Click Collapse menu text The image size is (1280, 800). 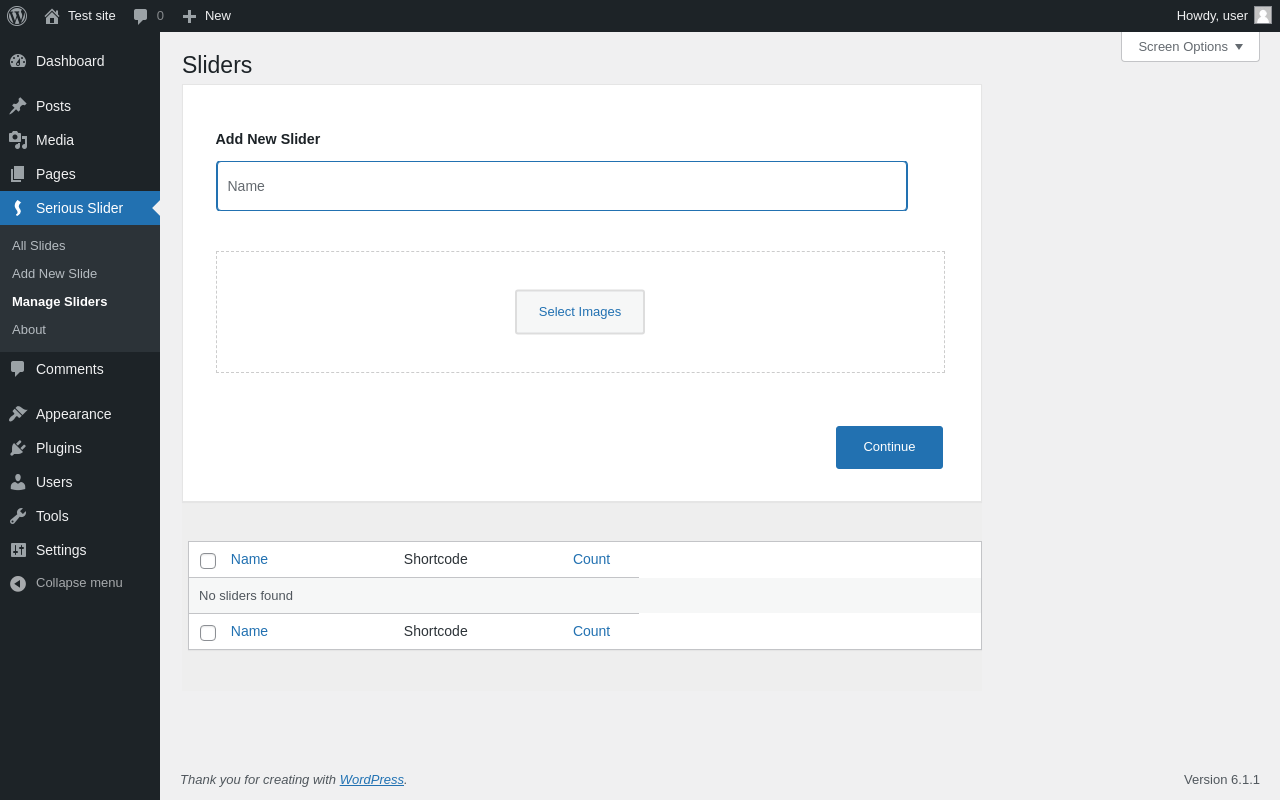click(79, 583)
